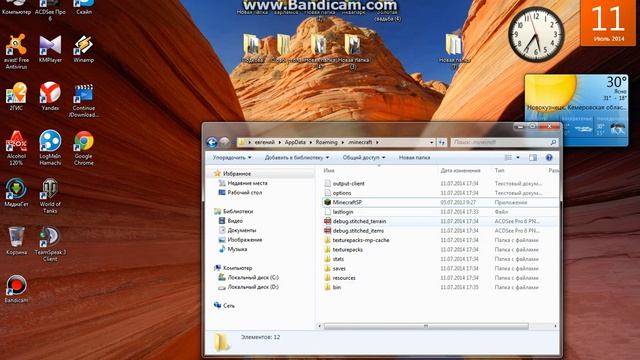Image resolution: width=640 pixels, height=360 pixels.
Task: Open Добавить в библиотеку dropdown
Action: tap(297, 158)
